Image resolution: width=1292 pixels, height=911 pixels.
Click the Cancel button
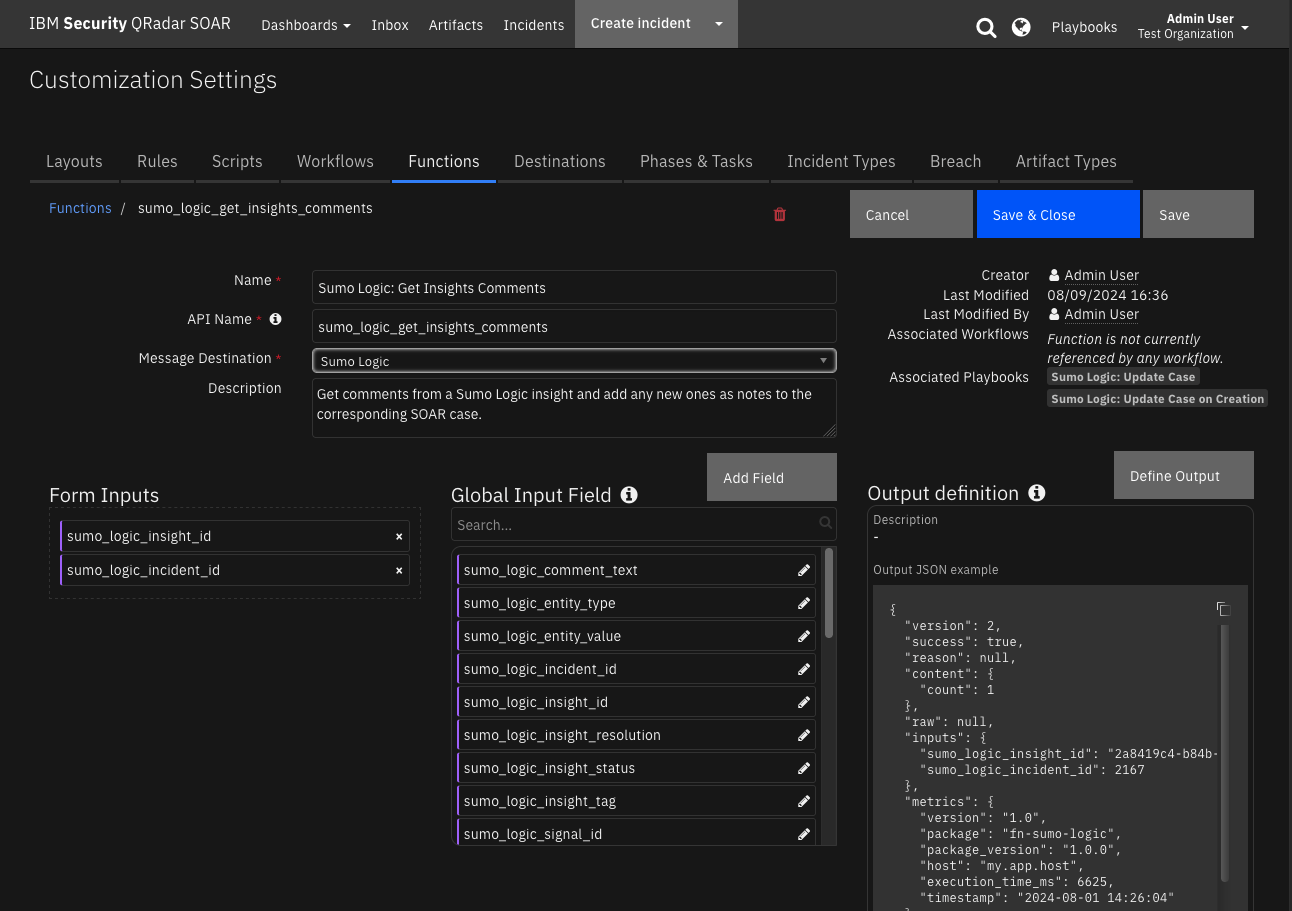point(911,214)
